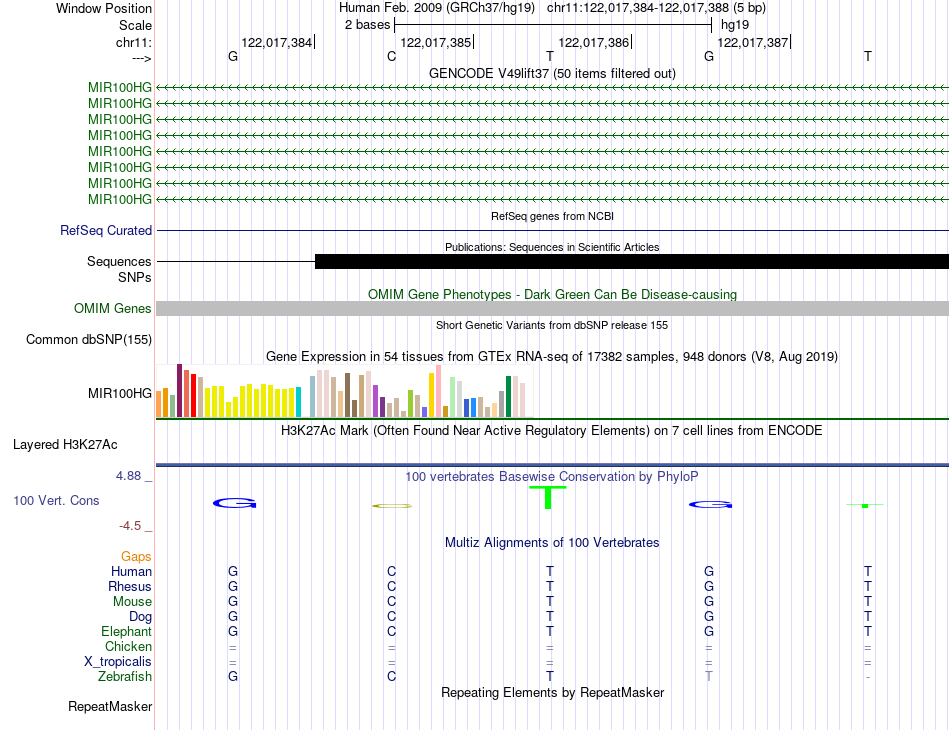This screenshot has width=950, height=730.
Task: Select the black Publications sequence bar
Action: (x=632, y=262)
